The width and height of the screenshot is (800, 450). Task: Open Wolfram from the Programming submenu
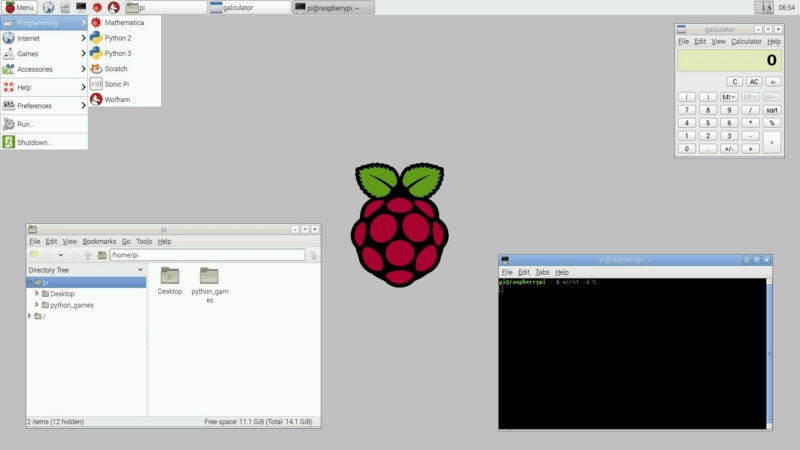tap(124, 99)
